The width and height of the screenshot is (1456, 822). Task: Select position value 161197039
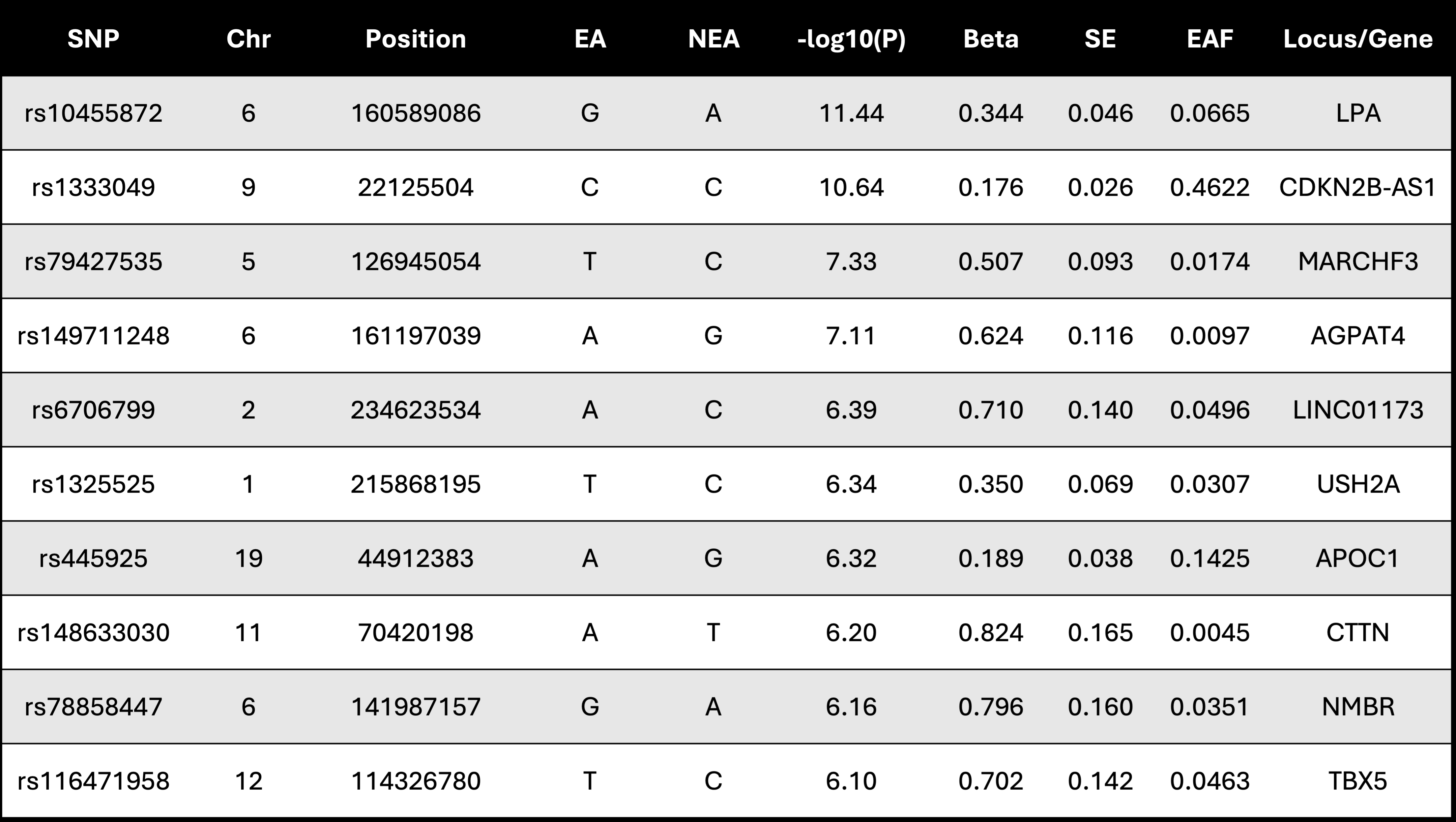pos(416,336)
